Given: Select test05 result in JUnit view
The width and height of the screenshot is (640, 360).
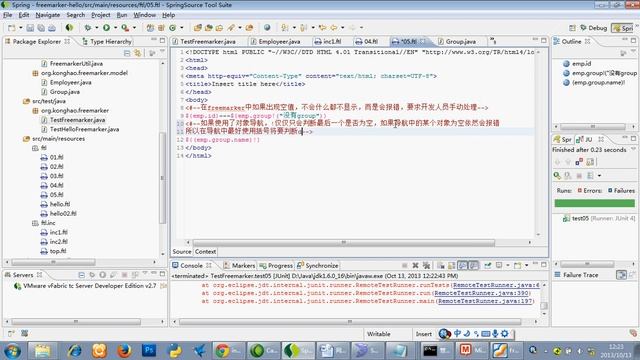Looking at the screenshot, I should [599, 218].
